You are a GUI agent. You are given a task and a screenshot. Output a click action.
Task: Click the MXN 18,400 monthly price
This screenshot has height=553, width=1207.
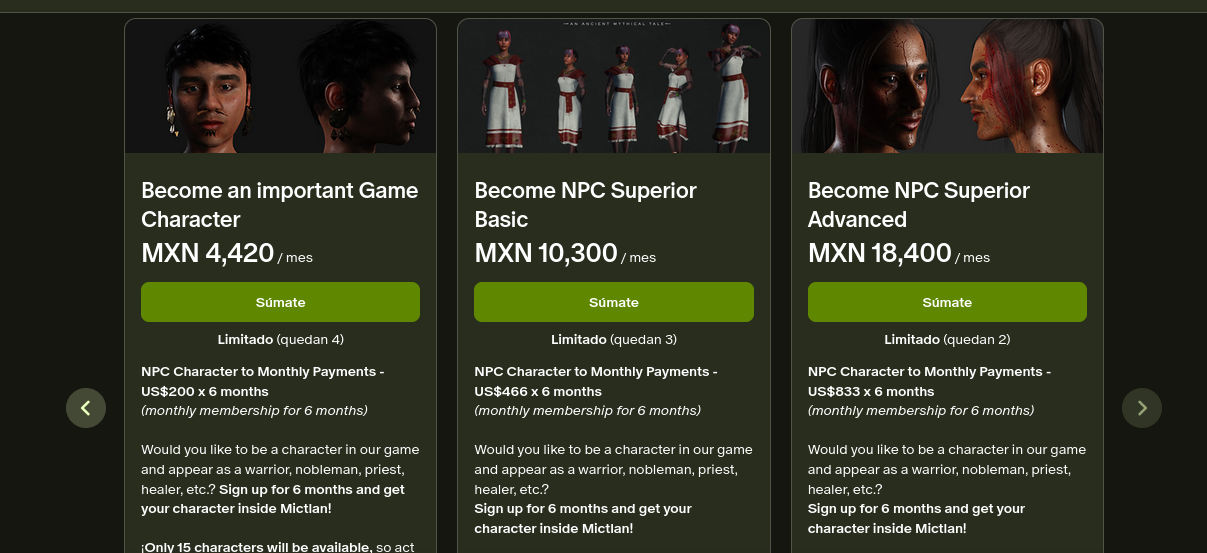point(879,254)
